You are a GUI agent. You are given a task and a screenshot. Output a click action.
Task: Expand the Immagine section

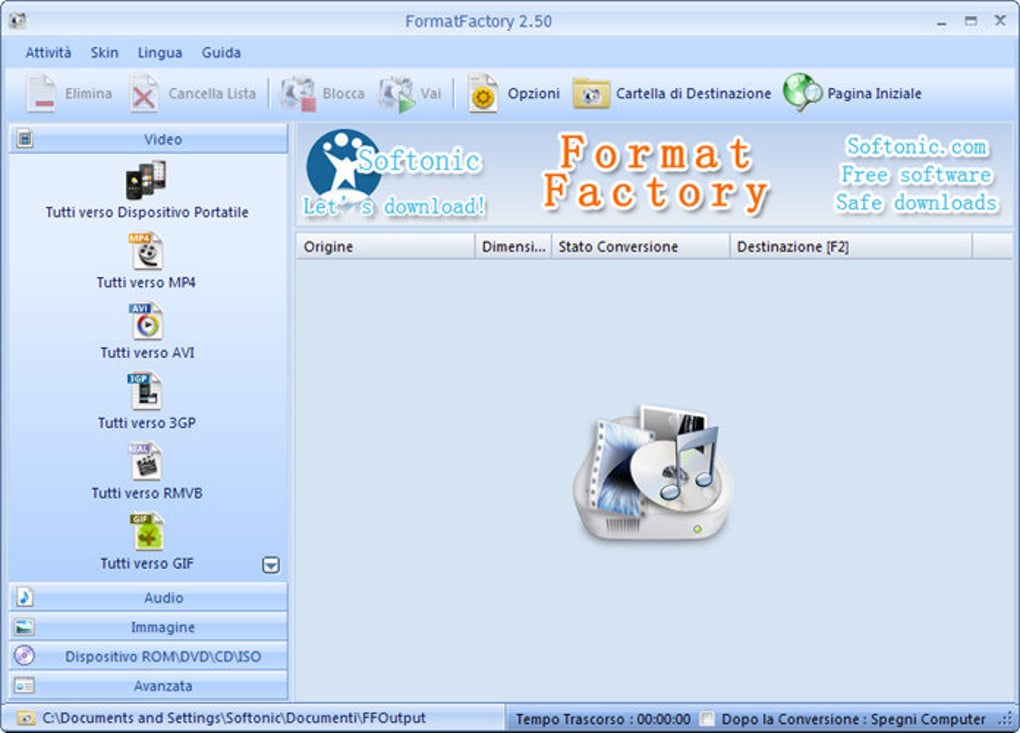pos(148,627)
